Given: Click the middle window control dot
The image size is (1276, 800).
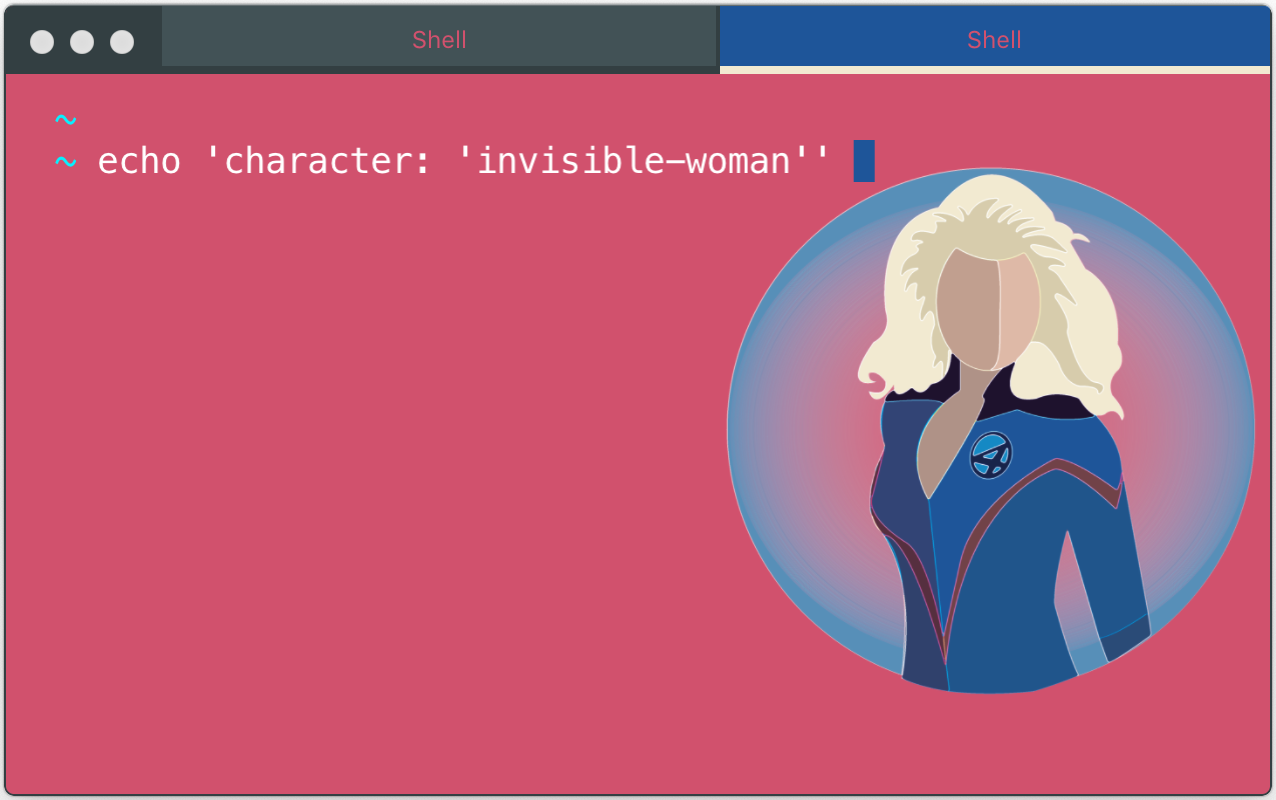Looking at the screenshot, I should pyautogui.click(x=82, y=41).
